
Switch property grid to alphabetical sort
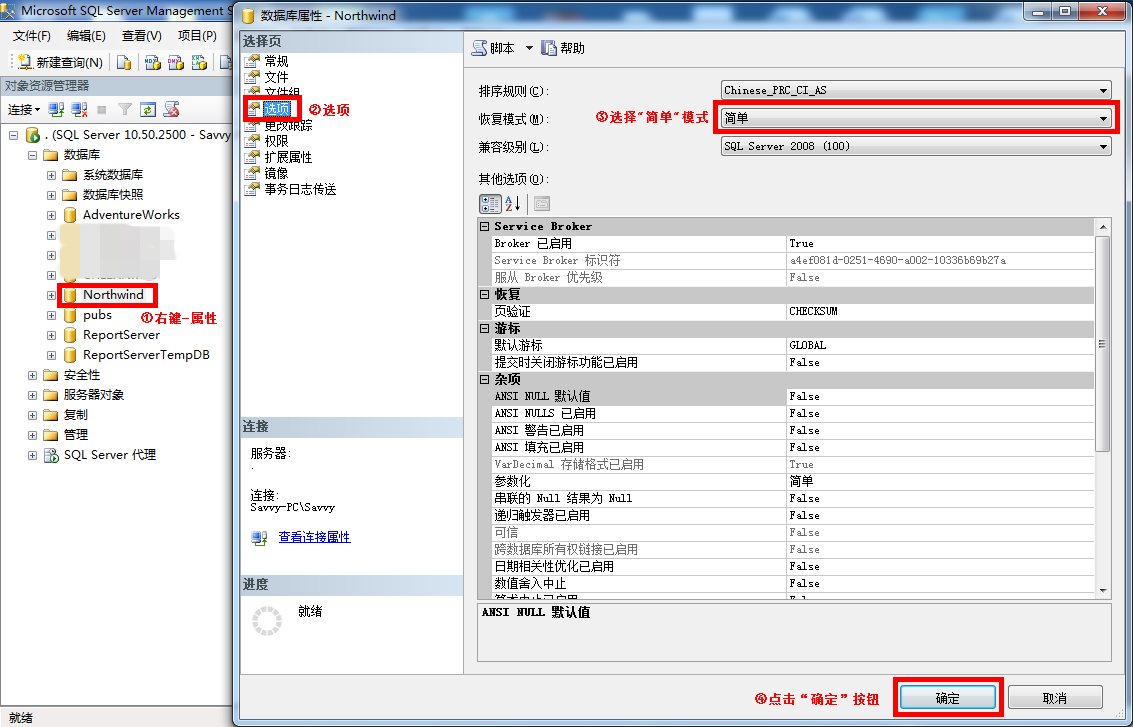513,204
